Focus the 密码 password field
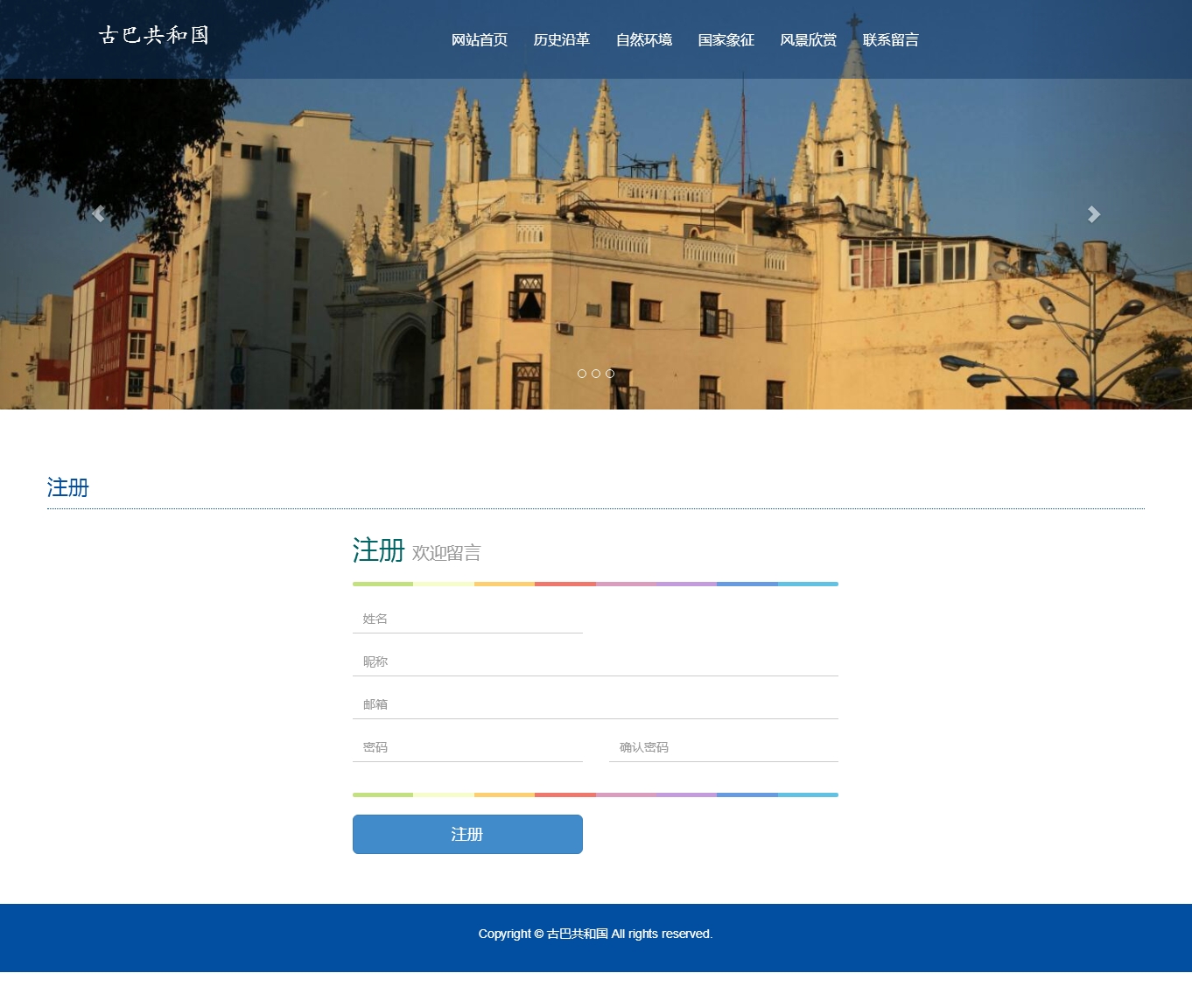The height and width of the screenshot is (1008, 1192). [x=467, y=747]
